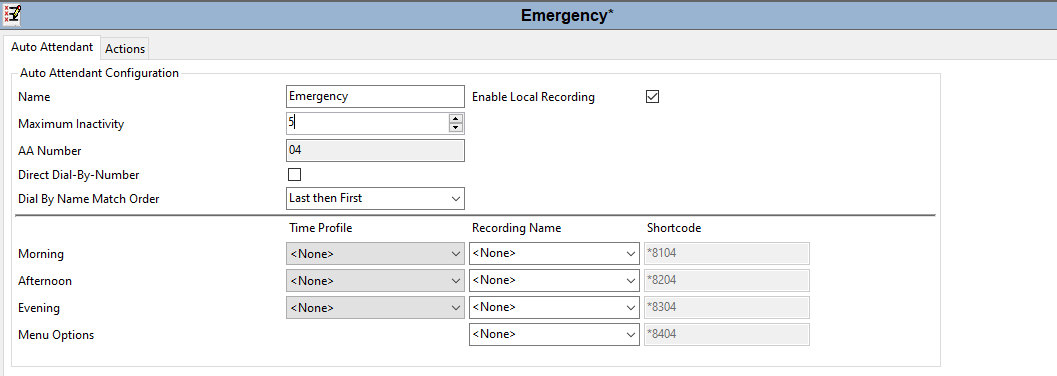
Task: Open Dial By Name Match Order dropdown
Action: [x=375, y=198]
